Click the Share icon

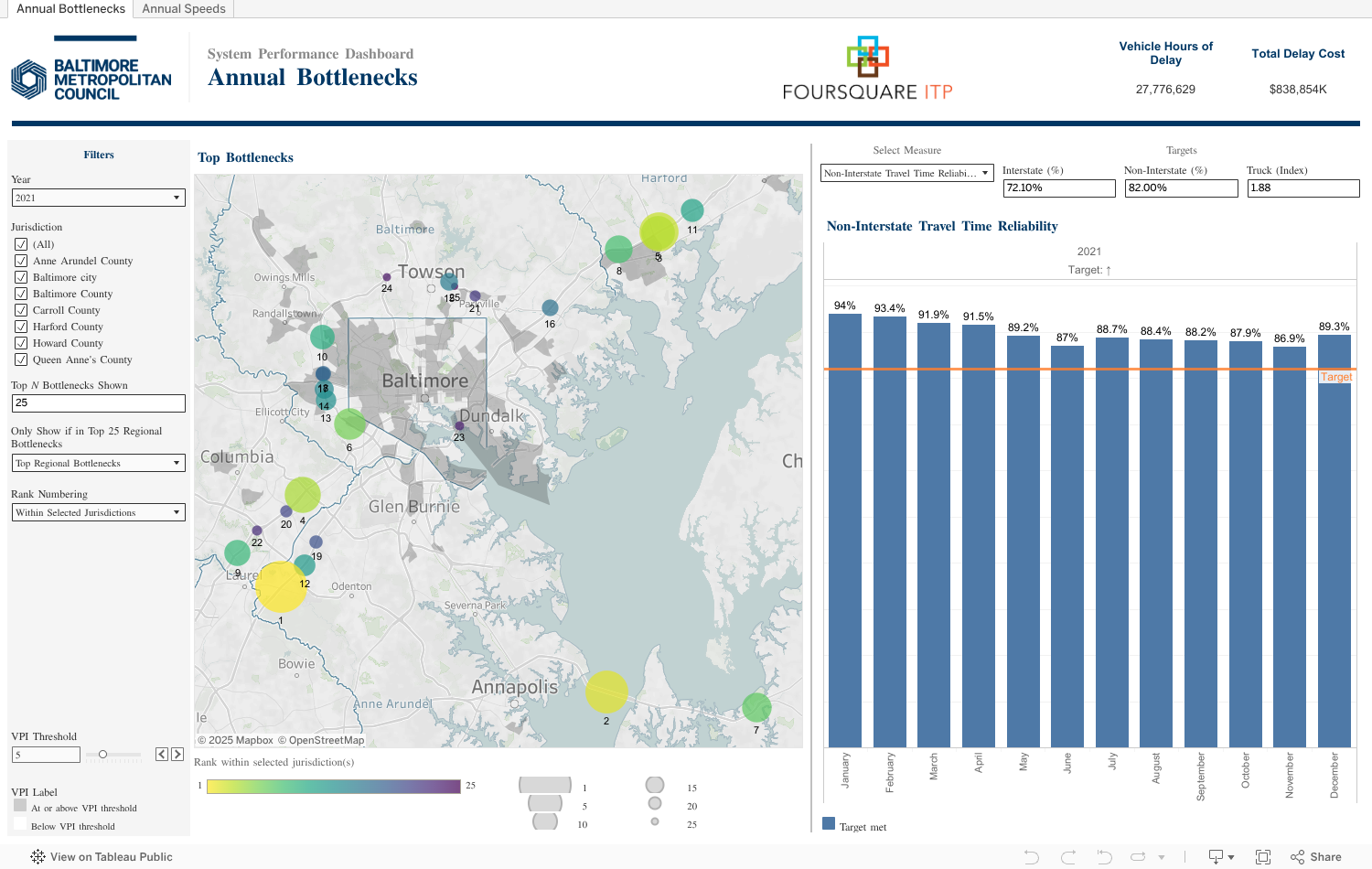(1315, 857)
